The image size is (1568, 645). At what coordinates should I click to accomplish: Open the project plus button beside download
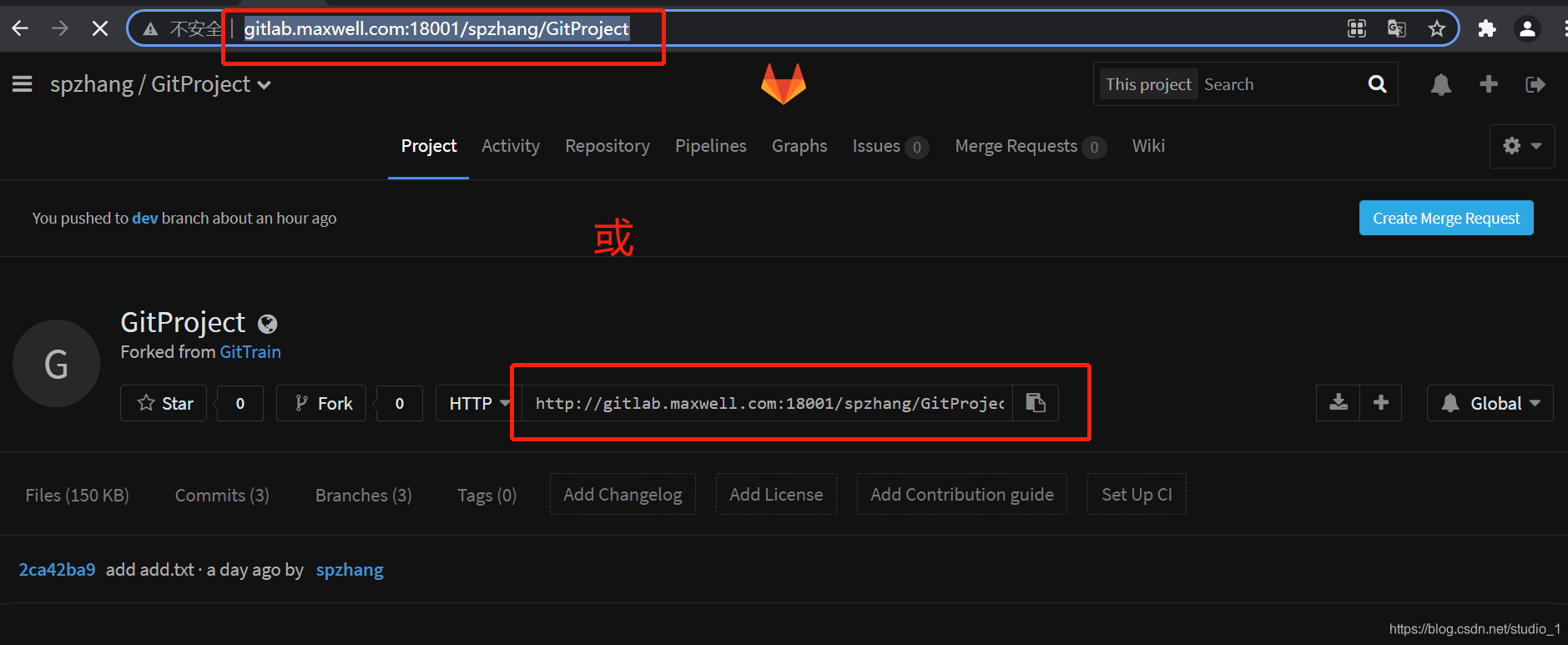(1381, 403)
